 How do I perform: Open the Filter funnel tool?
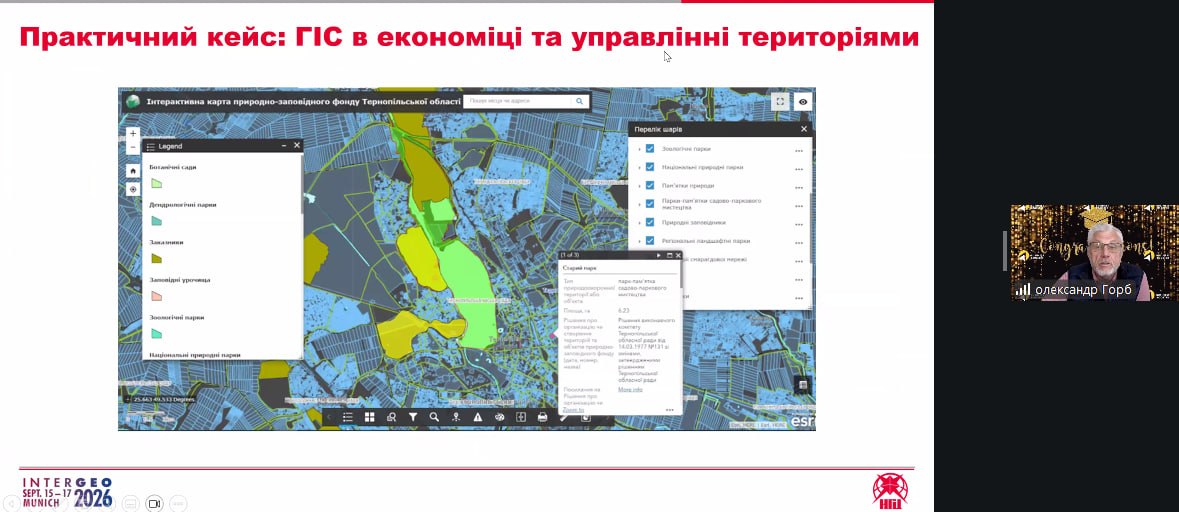click(x=413, y=417)
